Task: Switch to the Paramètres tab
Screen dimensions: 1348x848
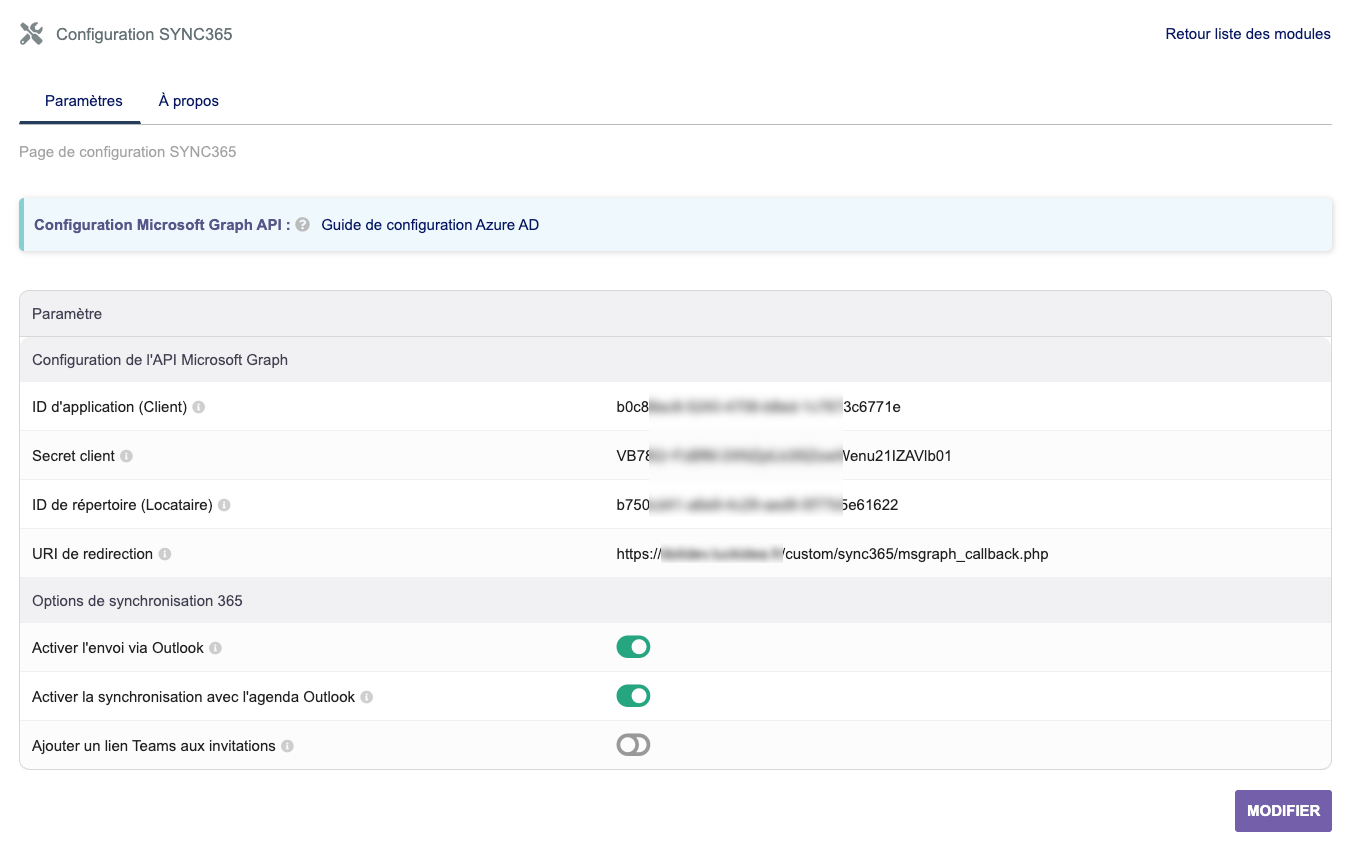Action: click(84, 101)
